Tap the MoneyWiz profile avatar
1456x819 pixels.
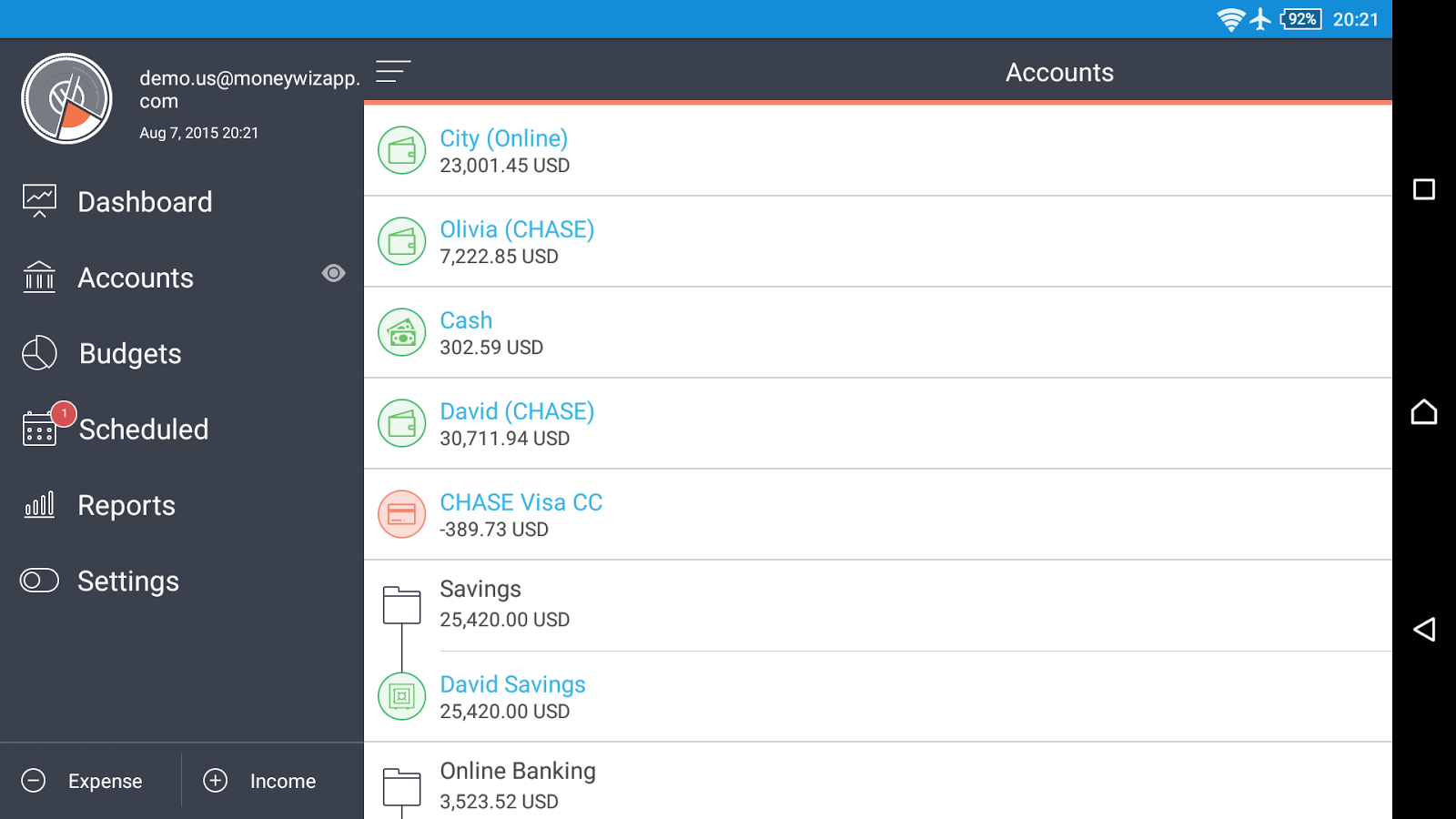tap(66, 98)
